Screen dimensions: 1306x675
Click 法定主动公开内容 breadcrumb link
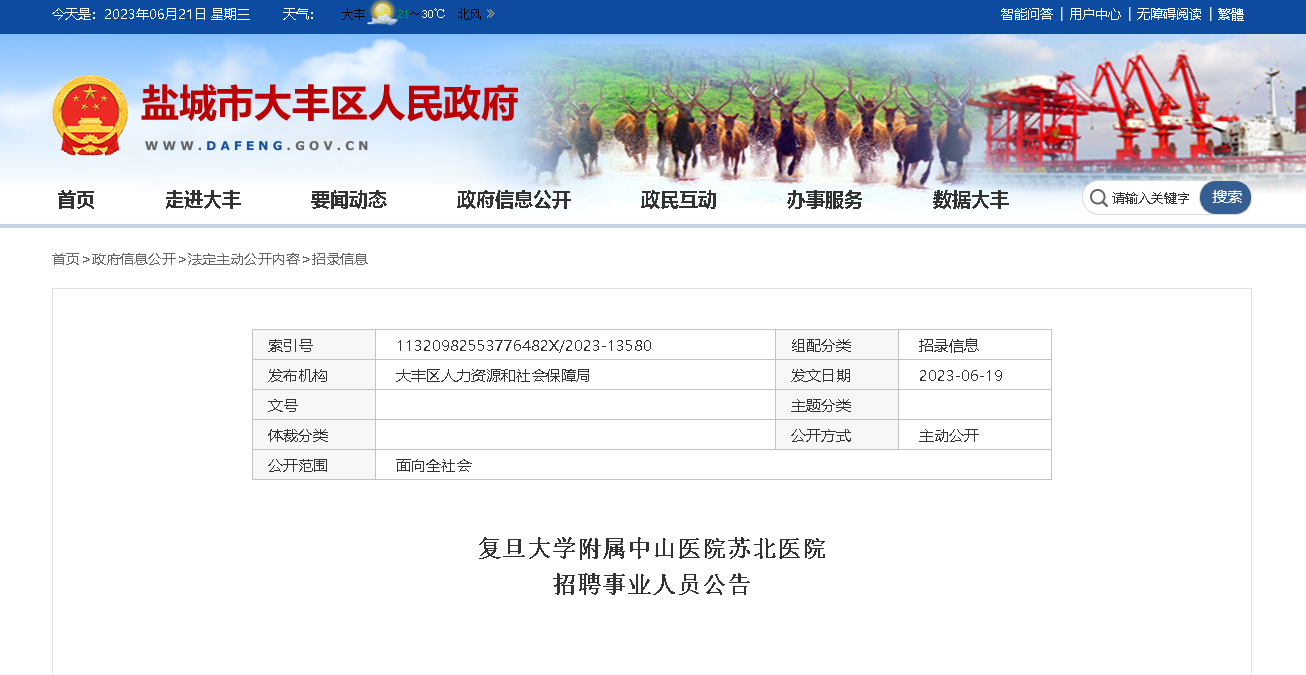(x=244, y=259)
